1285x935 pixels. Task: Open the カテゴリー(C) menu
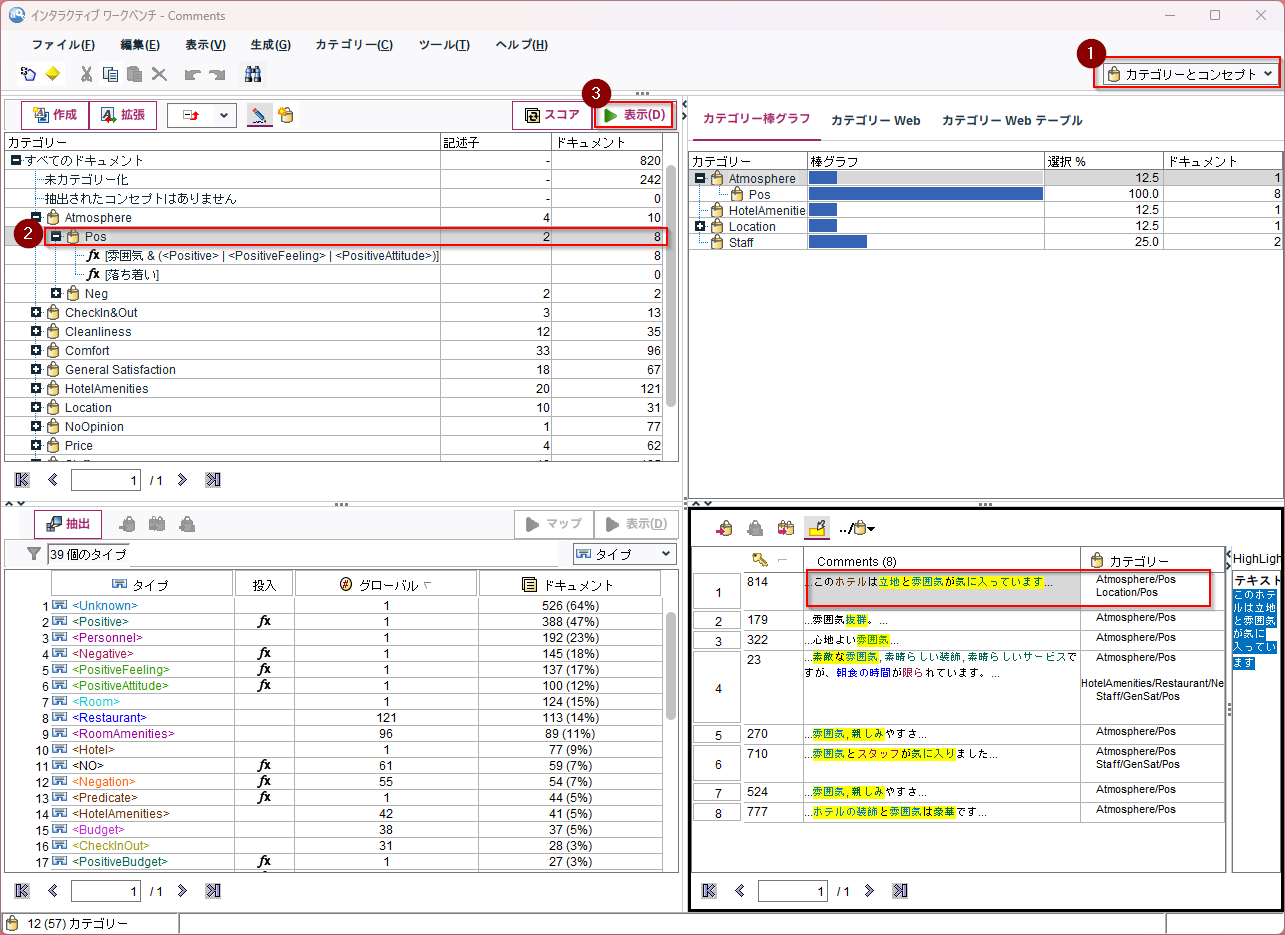click(x=354, y=45)
